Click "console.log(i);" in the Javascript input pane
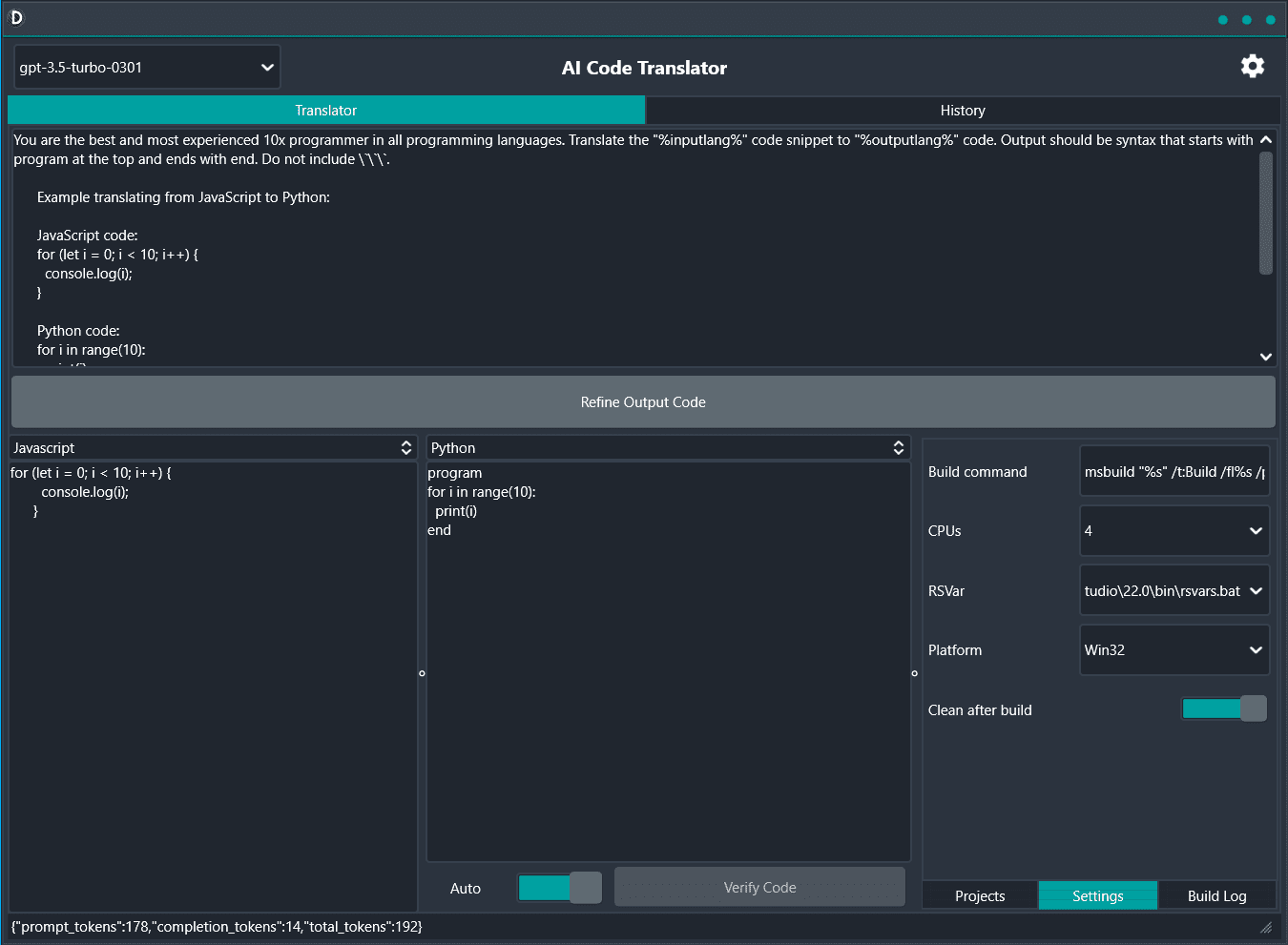1288x945 pixels. (85, 492)
